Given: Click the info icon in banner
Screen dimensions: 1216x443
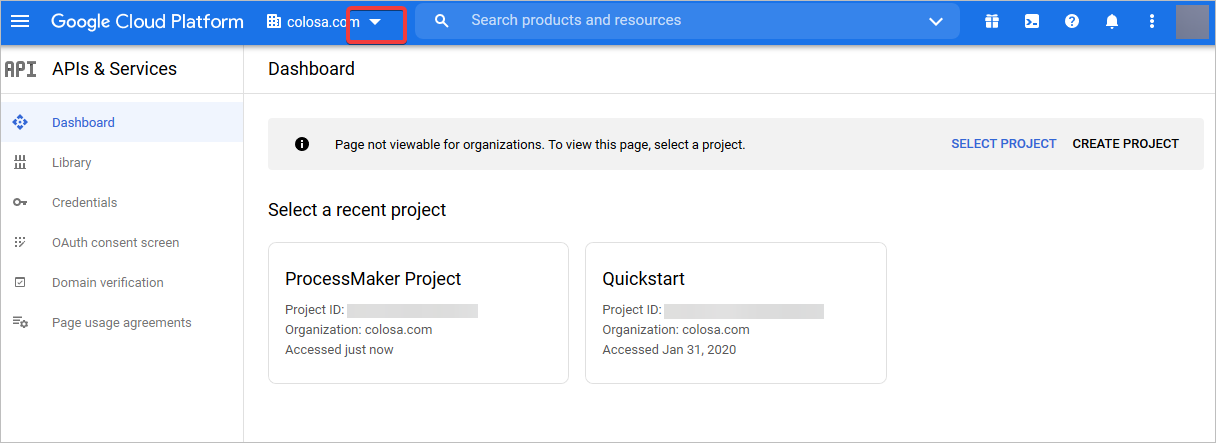Looking at the screenshot, I should coord(302,144).
